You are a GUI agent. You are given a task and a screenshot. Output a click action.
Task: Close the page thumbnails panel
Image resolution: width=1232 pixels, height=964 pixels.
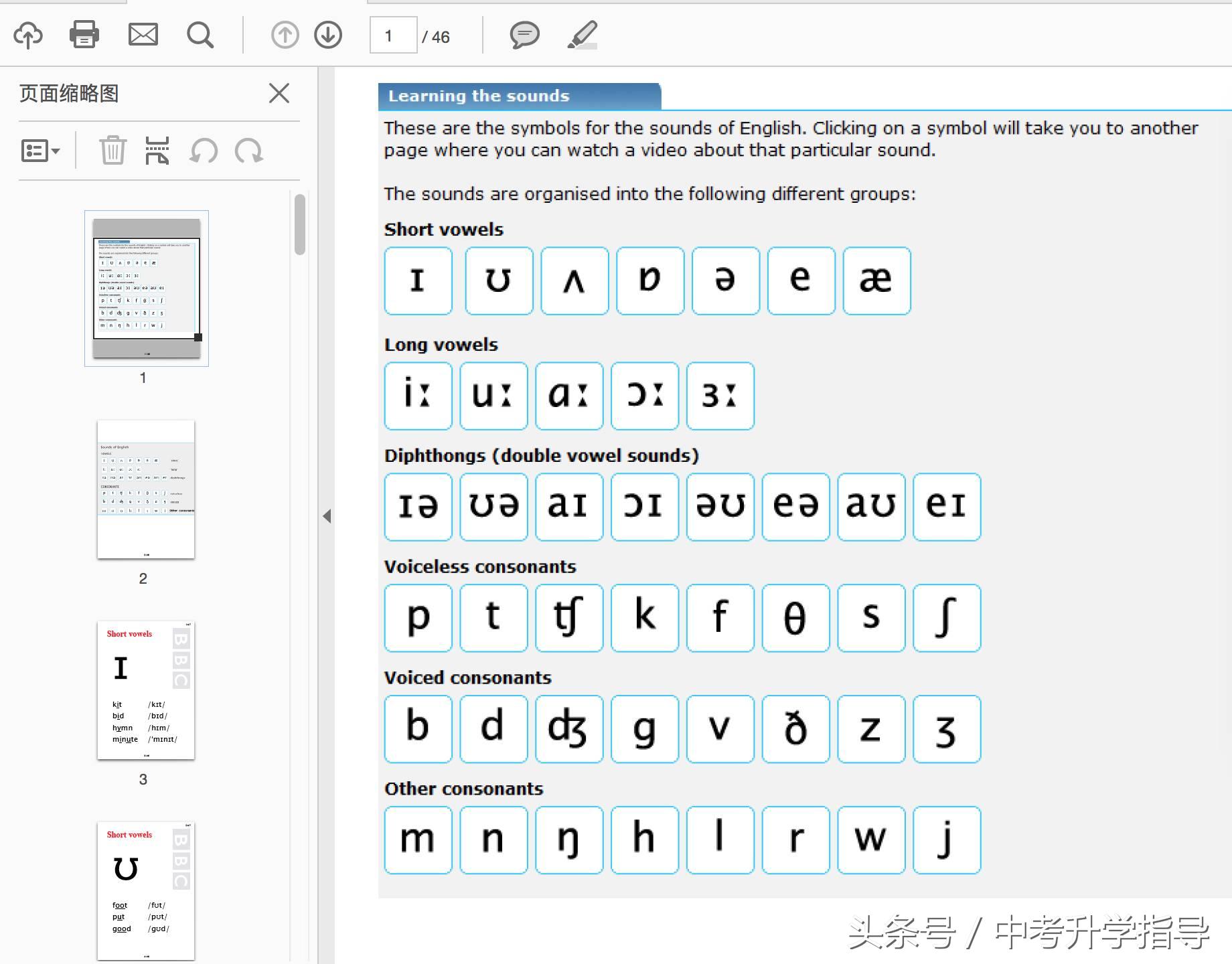[279, 93]
